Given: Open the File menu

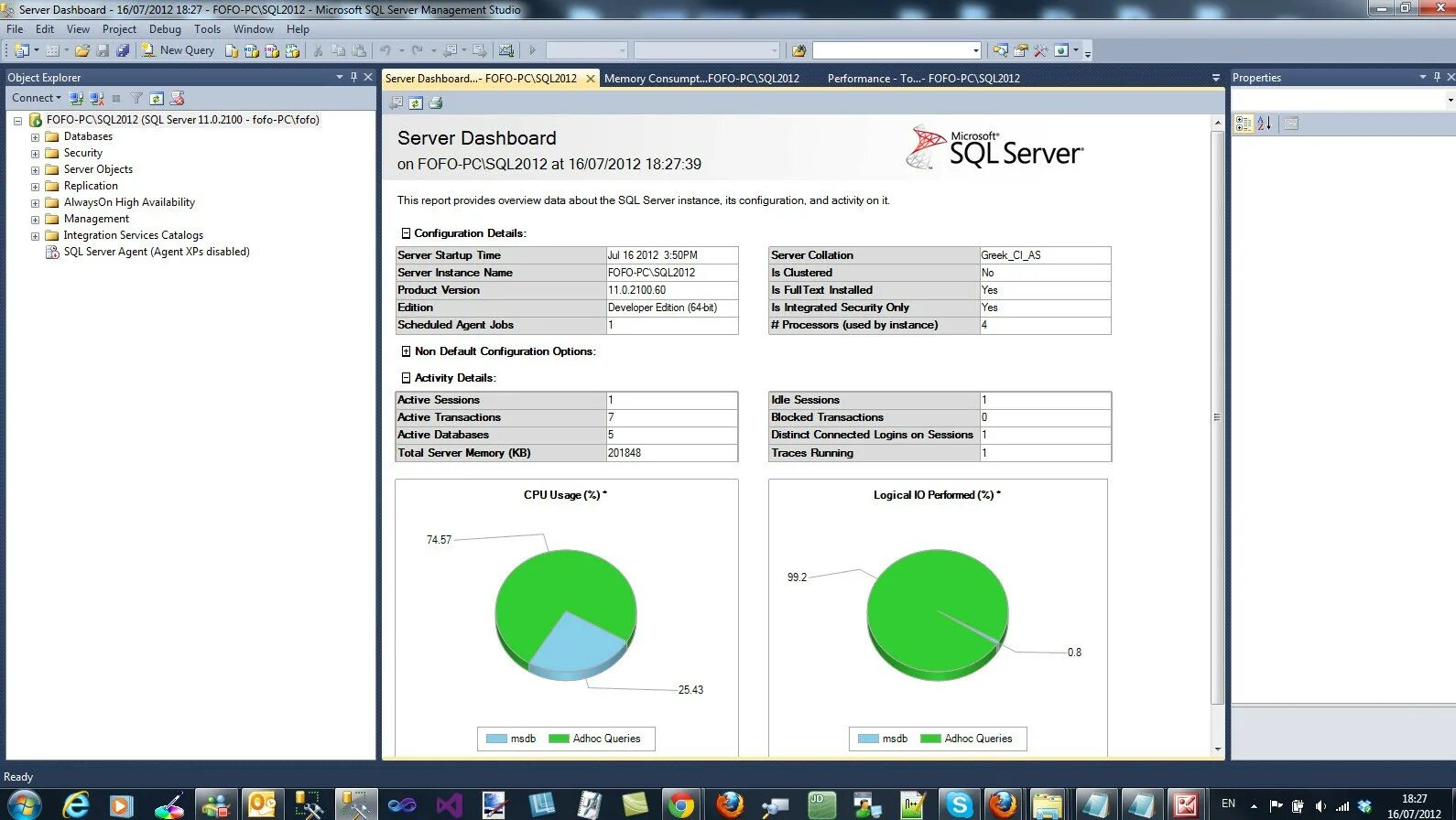Looking at the screenshot, I should coord(15,29).
